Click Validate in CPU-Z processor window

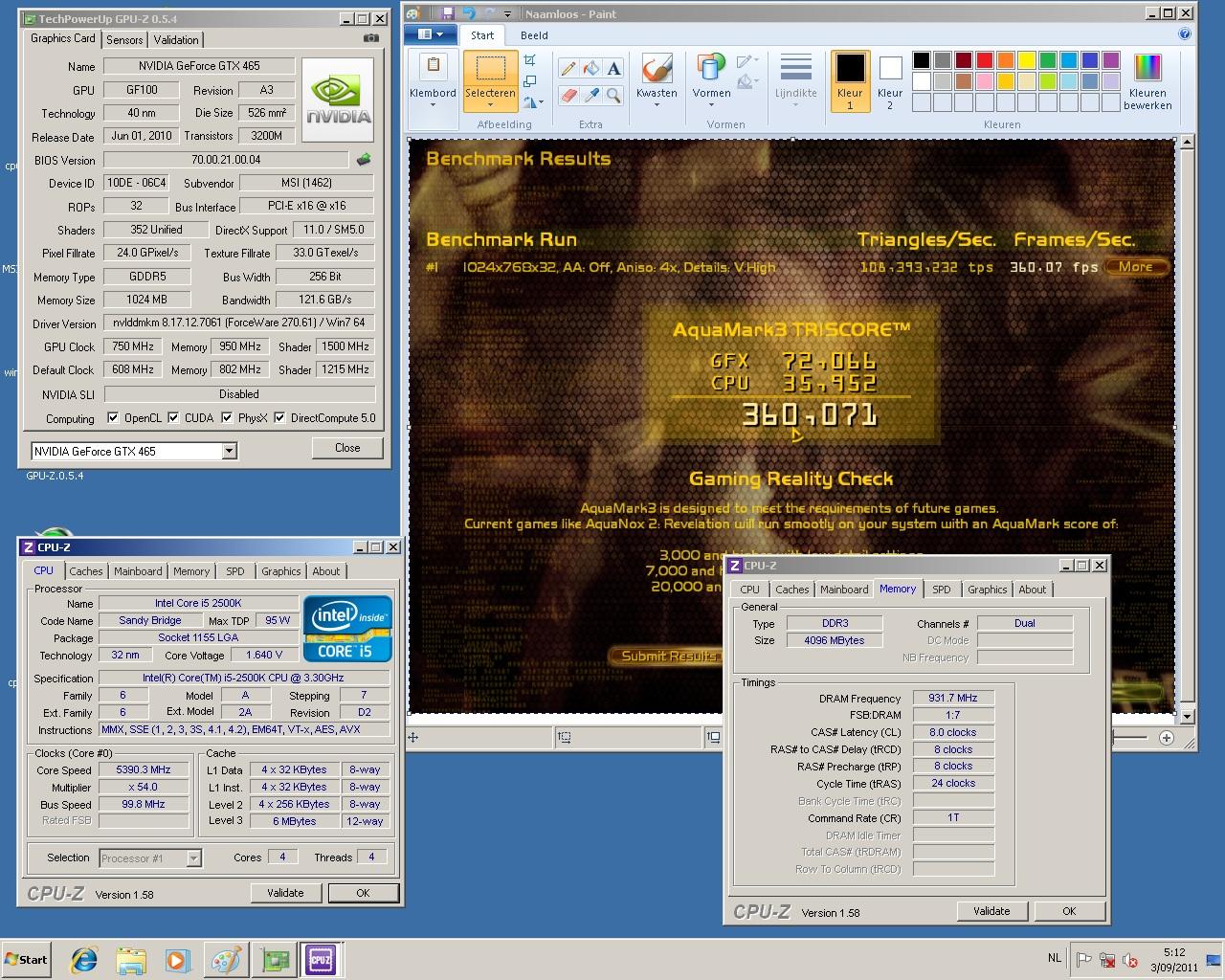point(285,893)
